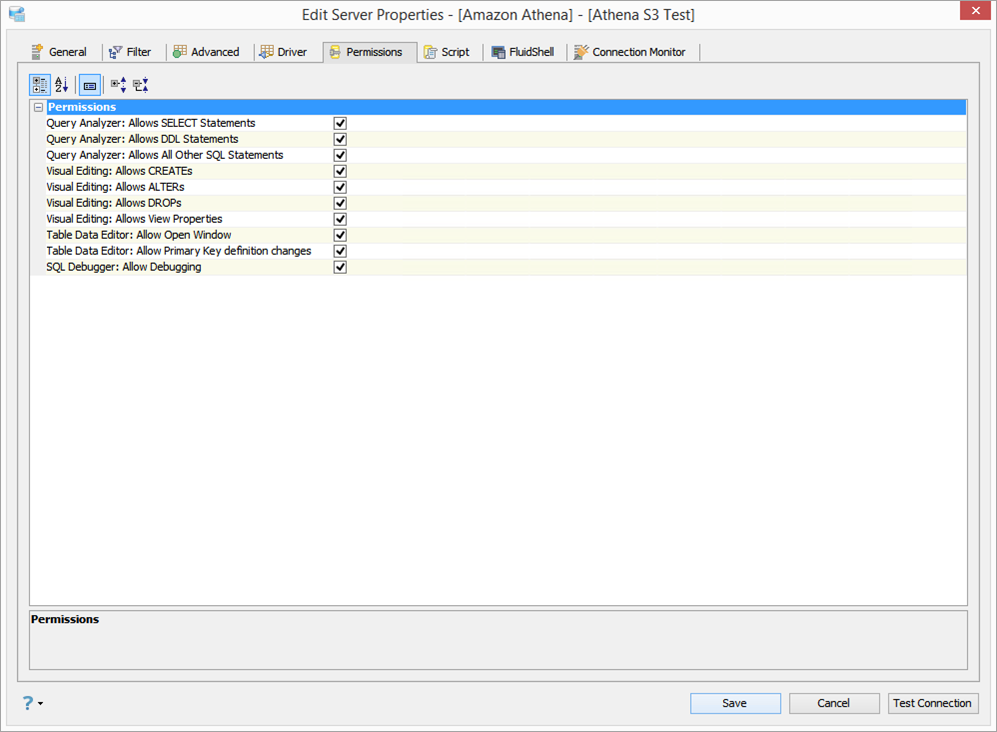Viewport: 997px width, 732px height.
Task: Switch to the Advanced tab
Action: click(207, 52)
